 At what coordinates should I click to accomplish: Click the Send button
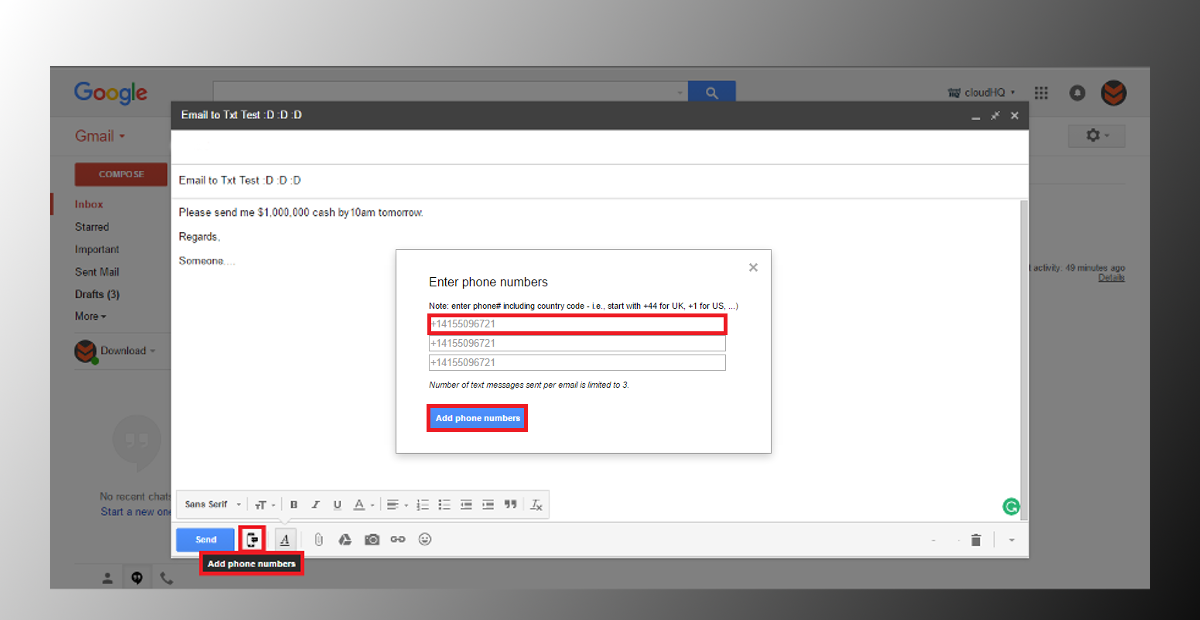pyautogui.click(x=205, y=540)
